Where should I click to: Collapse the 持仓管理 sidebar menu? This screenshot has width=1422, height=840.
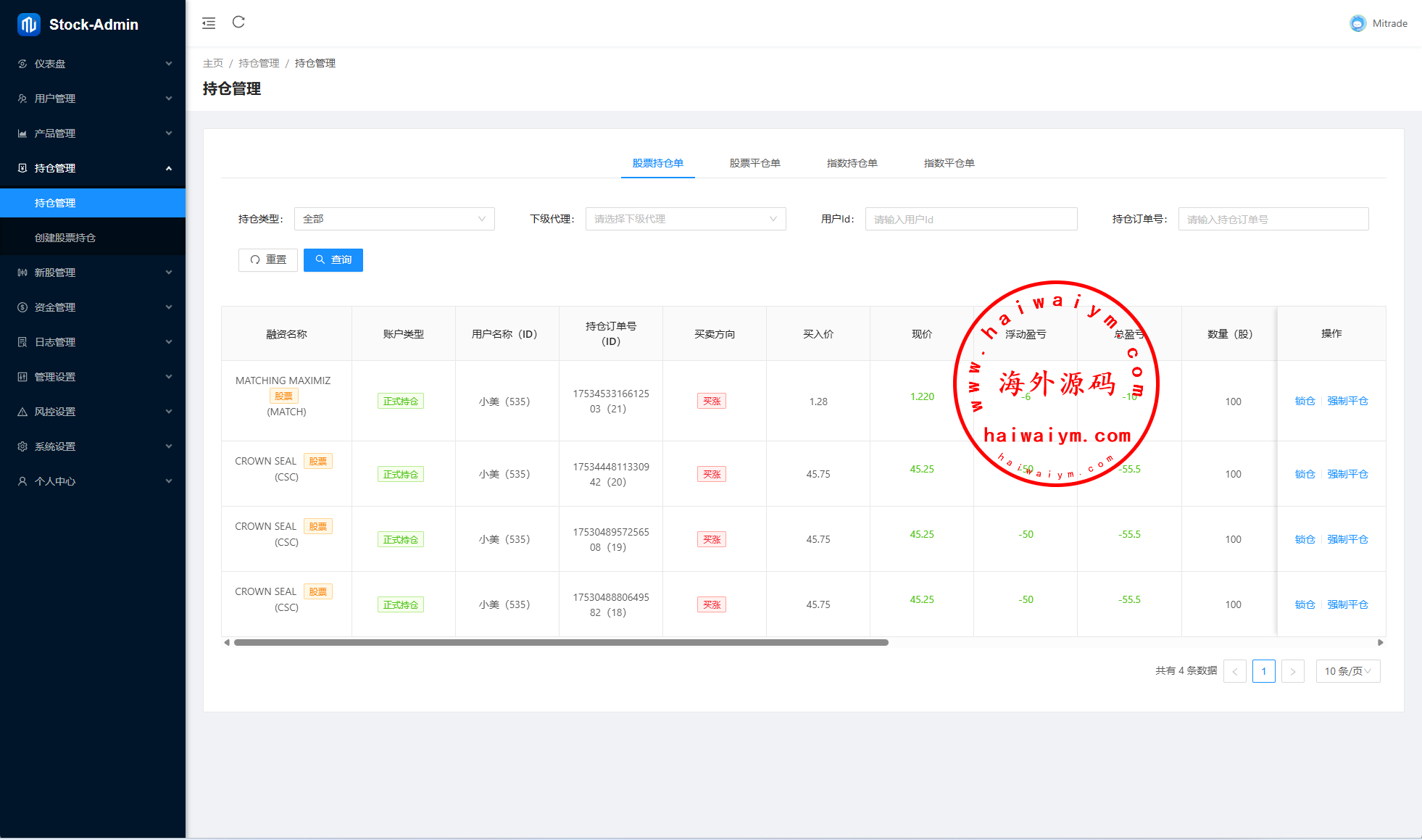[x=93, y=168]
